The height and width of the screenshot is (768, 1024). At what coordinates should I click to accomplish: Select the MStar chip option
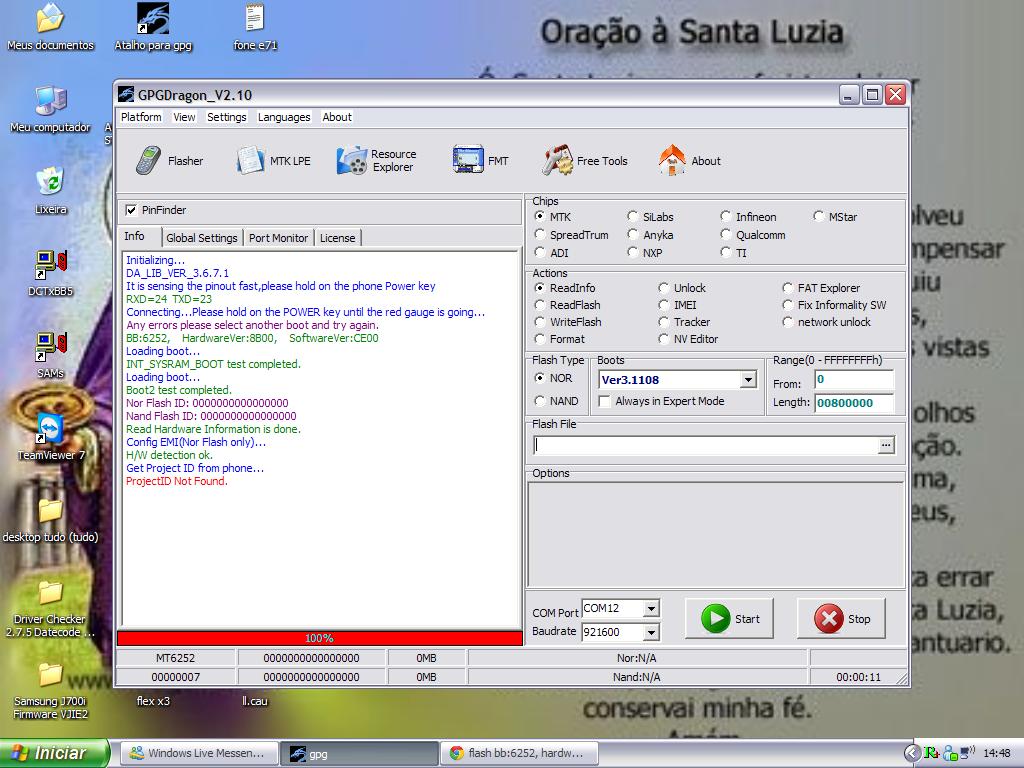(818, 216)
